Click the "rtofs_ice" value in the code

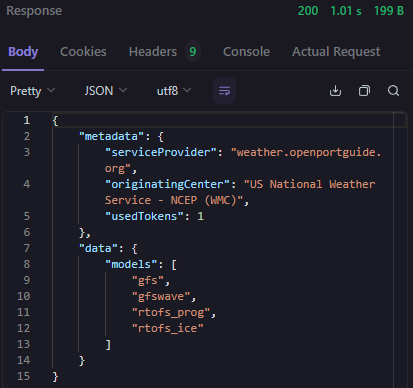(x=168, y=328)
